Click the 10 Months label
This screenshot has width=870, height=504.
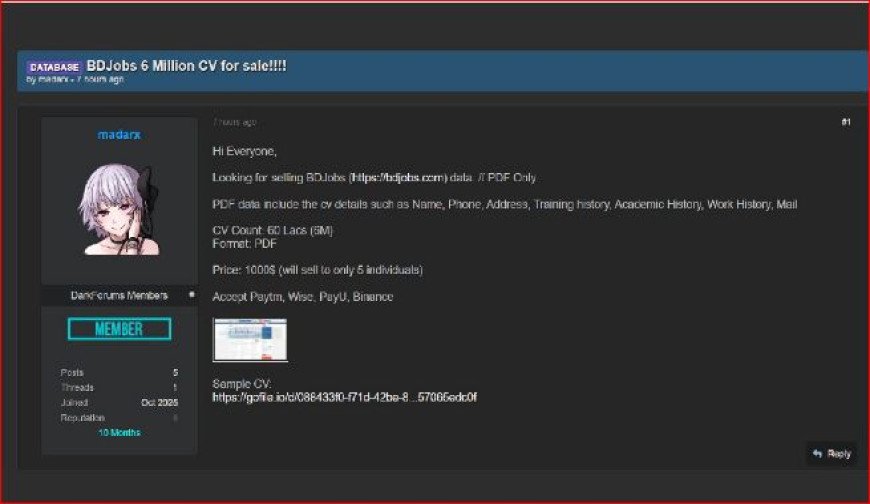tap(119, 432)
